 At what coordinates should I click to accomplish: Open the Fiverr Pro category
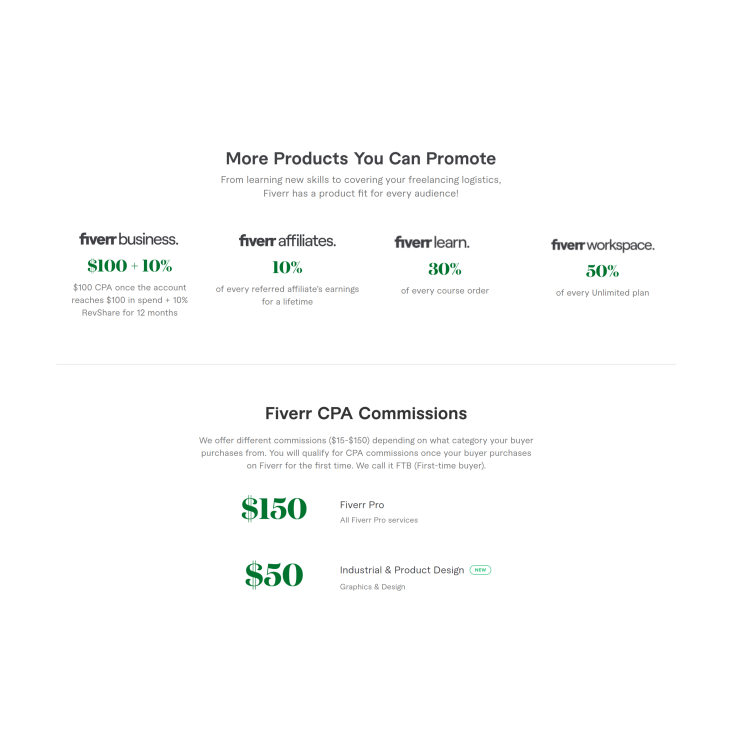tap(362, 505)
